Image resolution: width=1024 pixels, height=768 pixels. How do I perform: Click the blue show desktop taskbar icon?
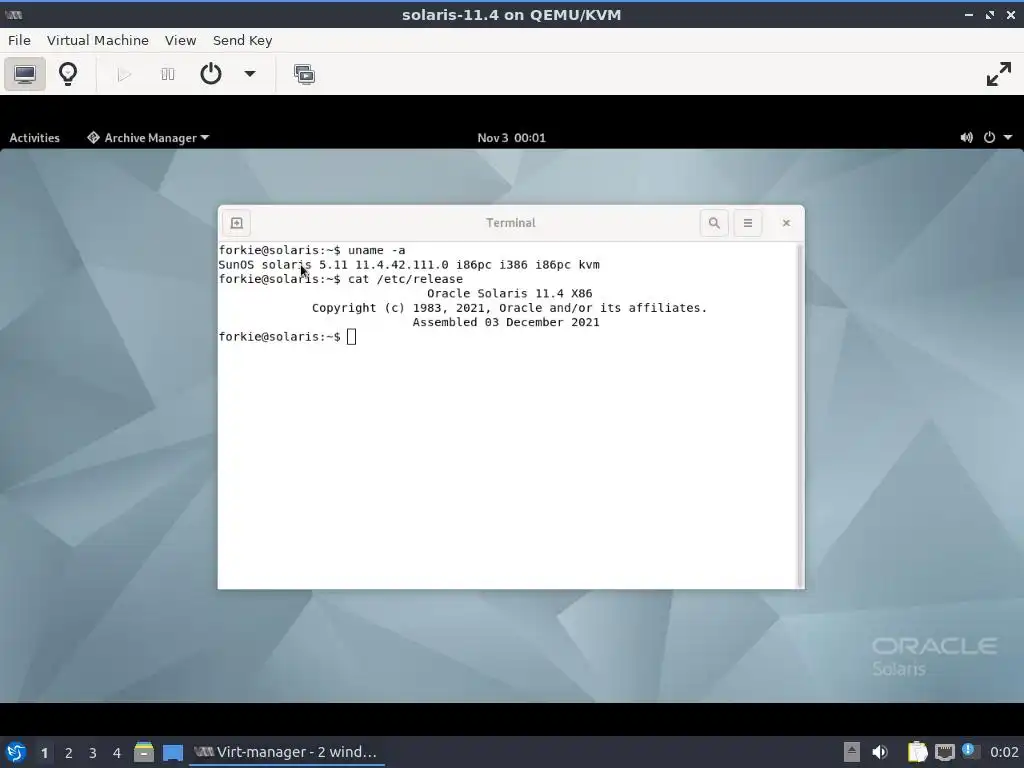point(173,753)
